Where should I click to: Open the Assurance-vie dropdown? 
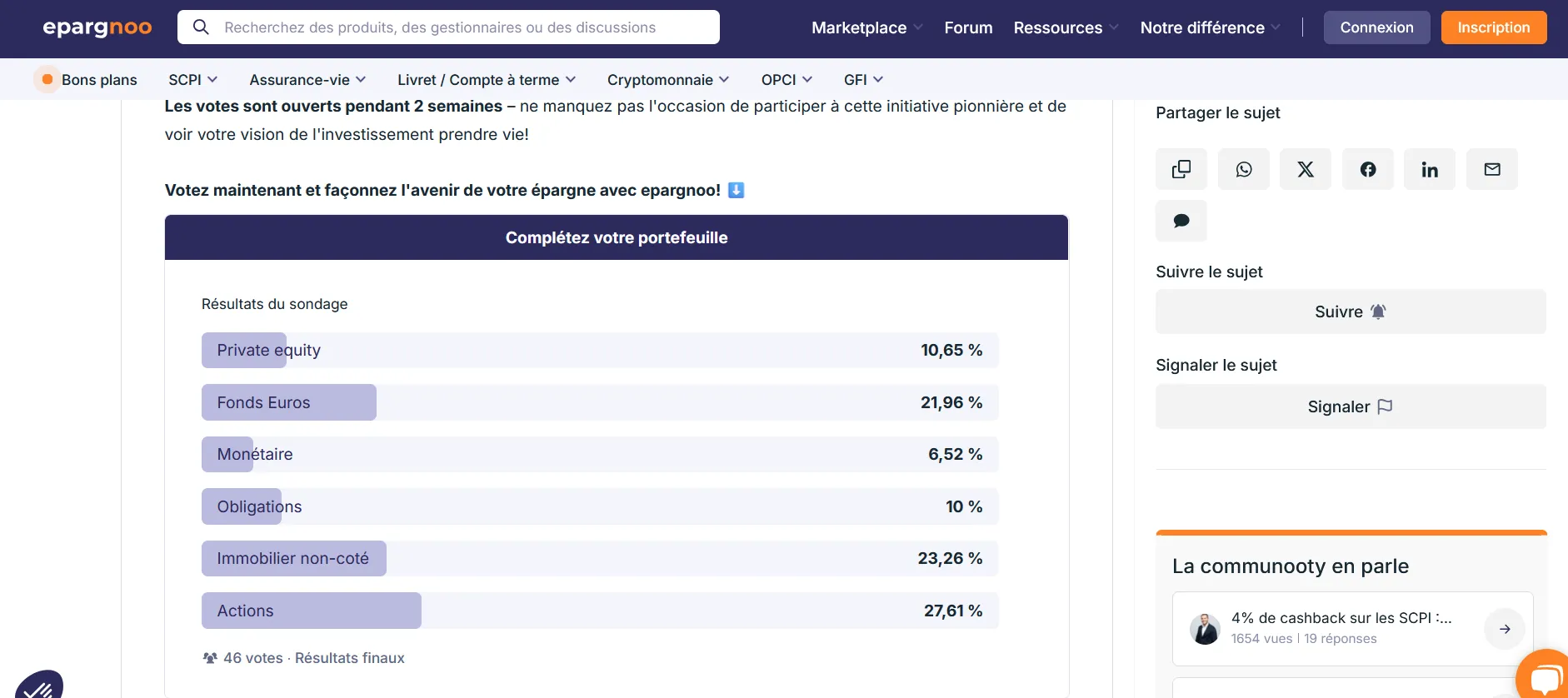(x=307, y=80)
